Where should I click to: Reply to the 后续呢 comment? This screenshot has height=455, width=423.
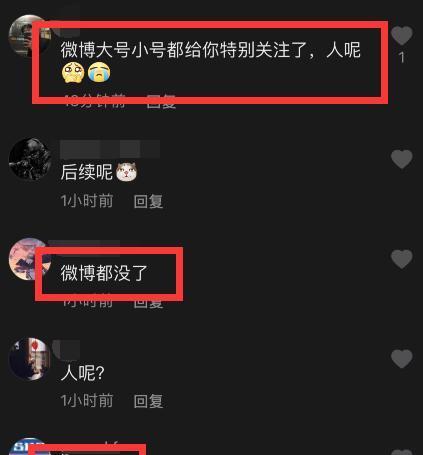pos(148,201)
